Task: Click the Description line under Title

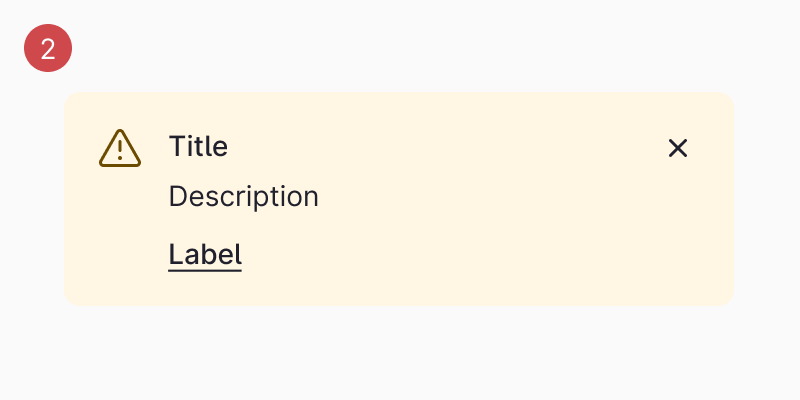Action: [x=243, y=197]
